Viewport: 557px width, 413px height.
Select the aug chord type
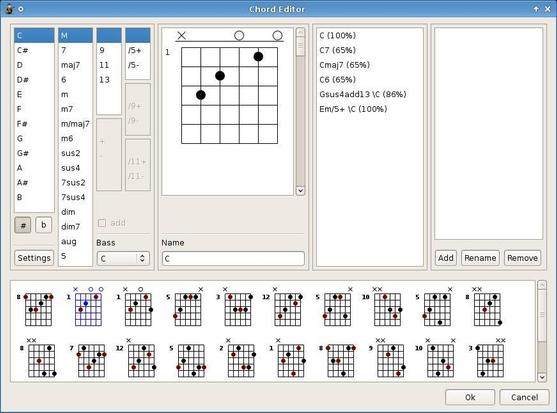click(75, 241)
